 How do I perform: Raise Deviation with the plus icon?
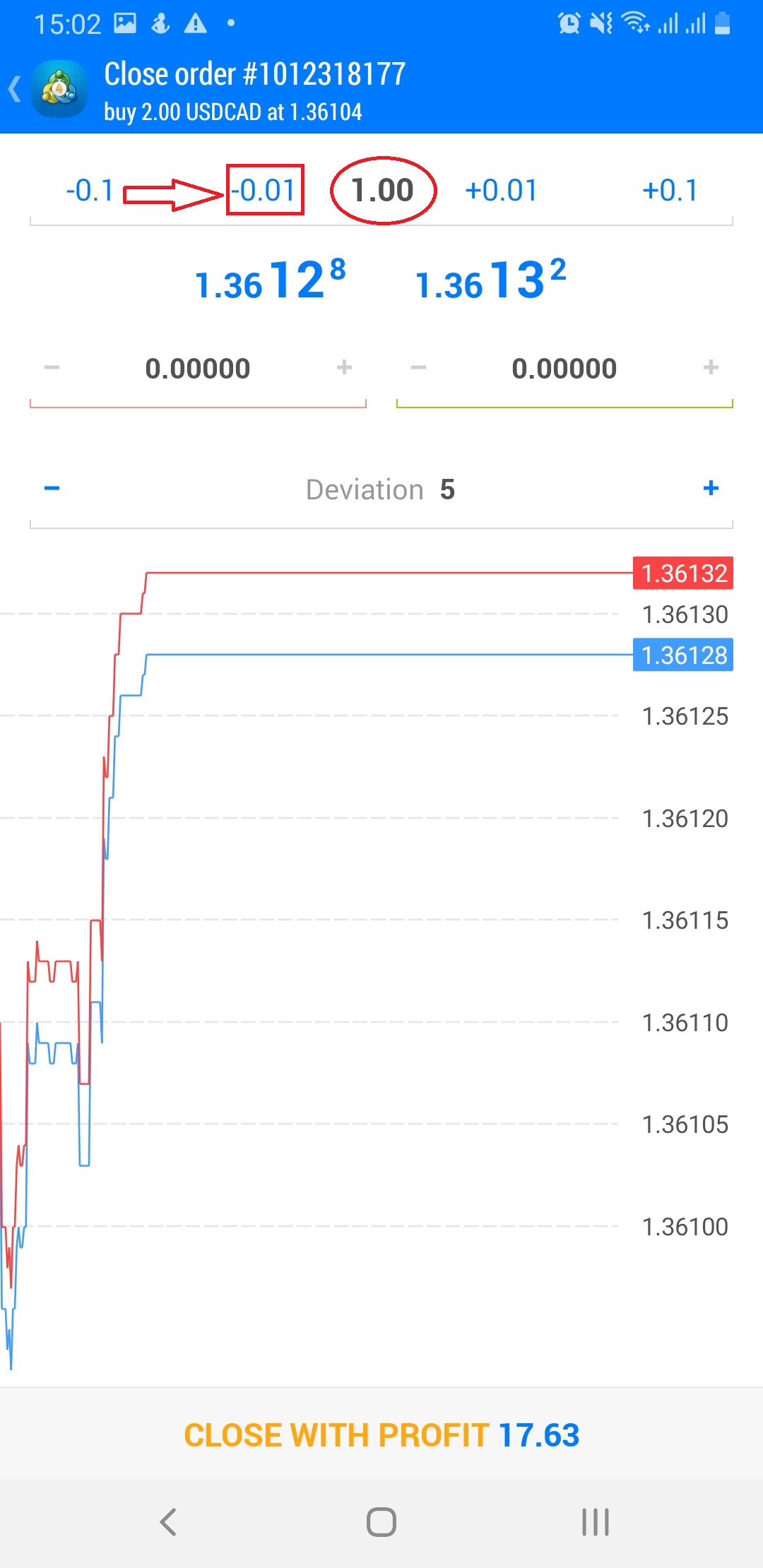tap(711, 488)
